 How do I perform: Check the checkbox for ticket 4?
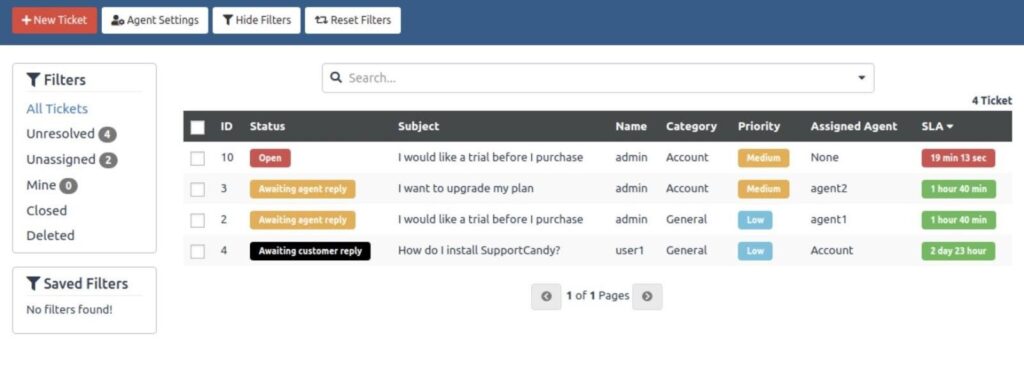[197, 251]
